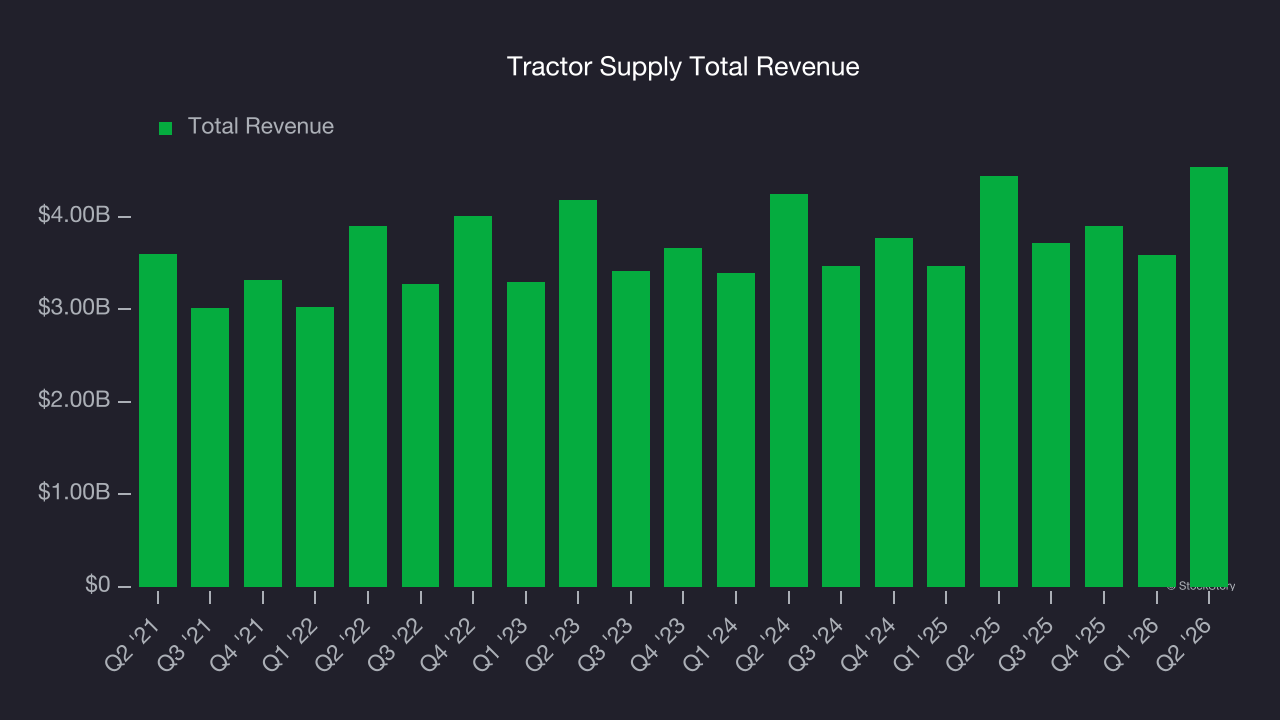Click the $4.00B y-axis label

tap(74, 215)
